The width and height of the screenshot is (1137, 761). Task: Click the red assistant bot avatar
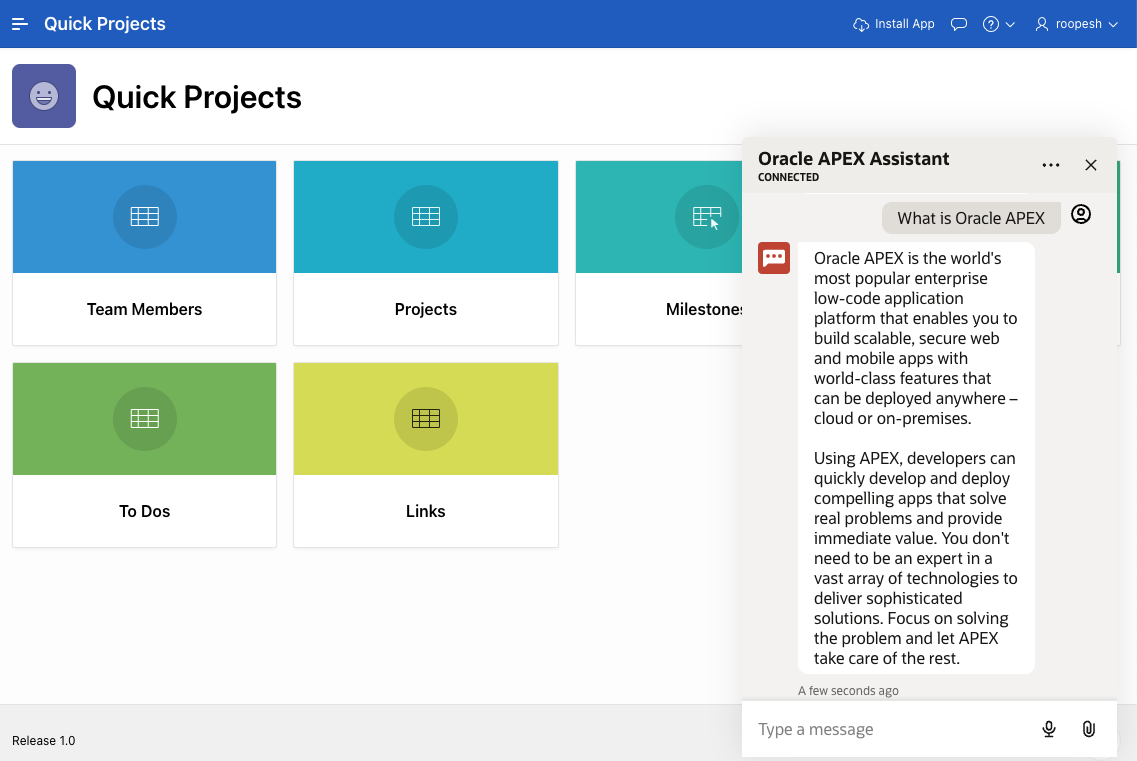pyautogui.click(x=774, y=258)
